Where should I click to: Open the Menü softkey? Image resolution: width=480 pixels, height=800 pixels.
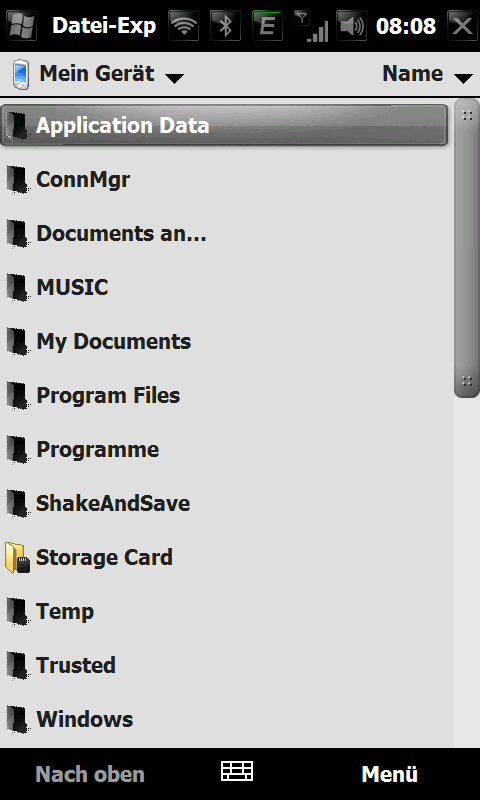pyautogui.click(x=390, y=774)
